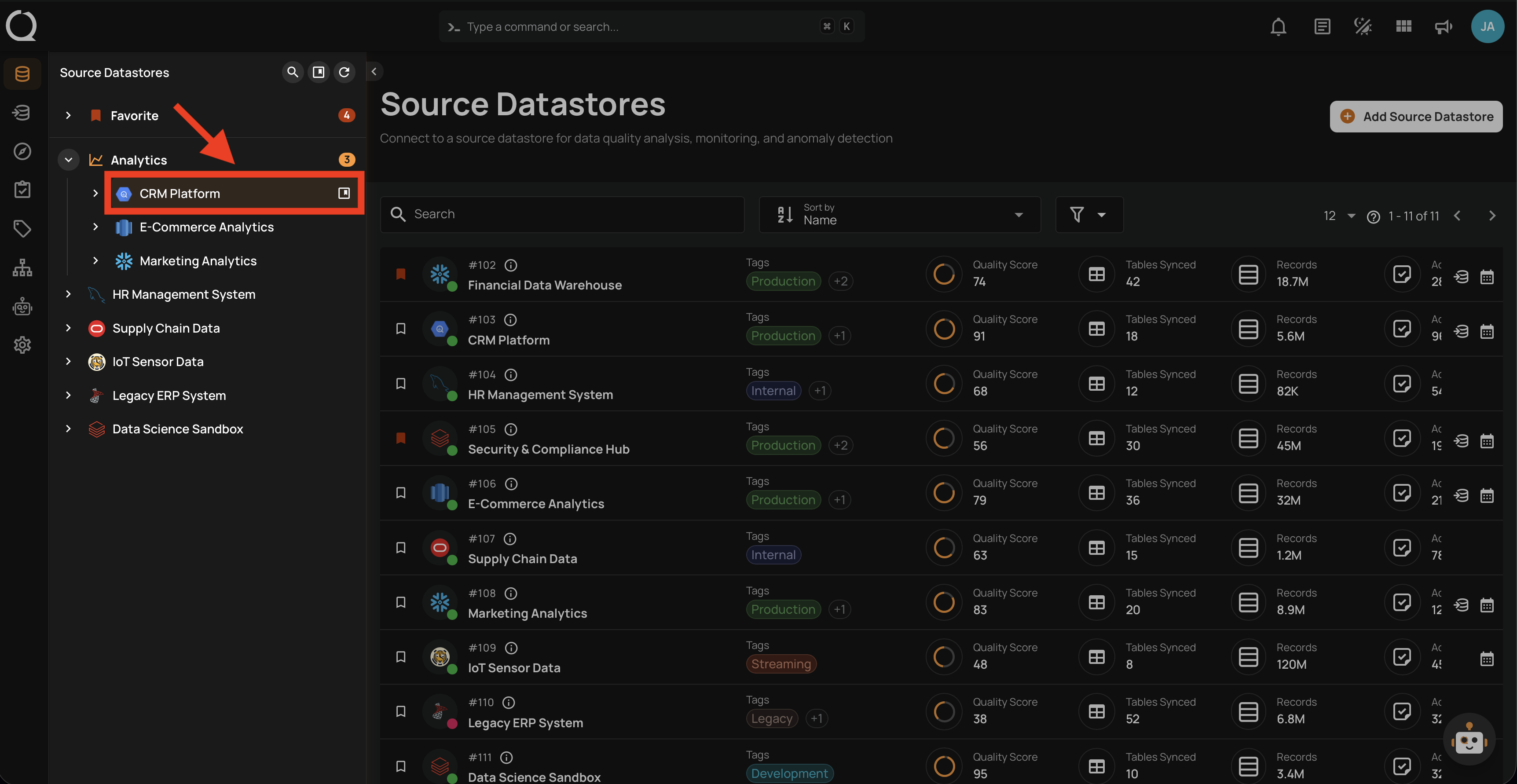Toggle bookmark on CRM Platform row
Screen dimensions: 1517x784
point(401,329)
